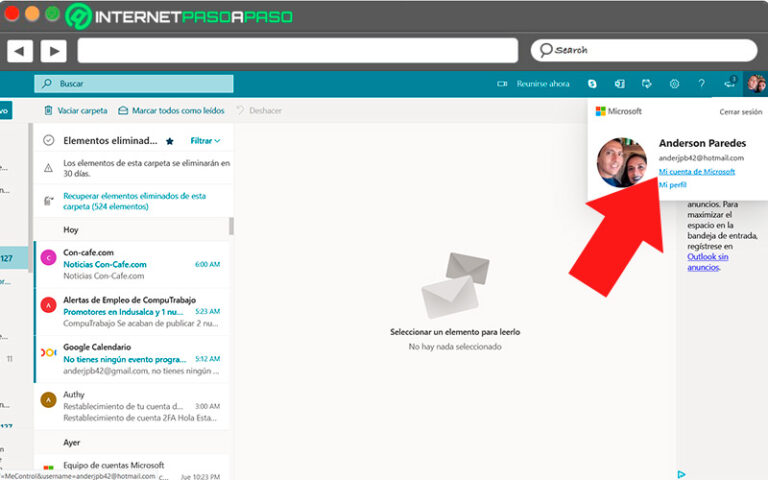Collapse the Ayer message group header
Viewport: 768px width, 480px height.
point(72,439)
